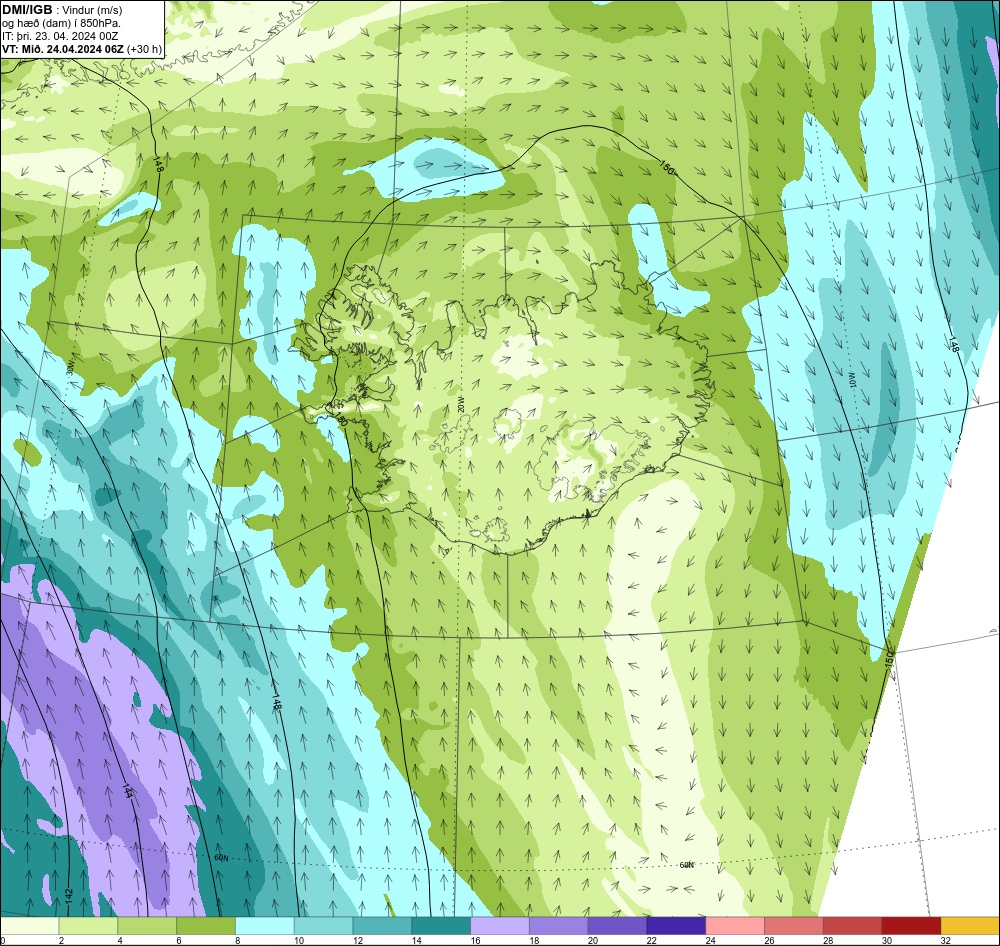
Task: Click the 22–24 m/s dark indigo legend swatch
Action: pyautogui.click(x=676, y=926)
